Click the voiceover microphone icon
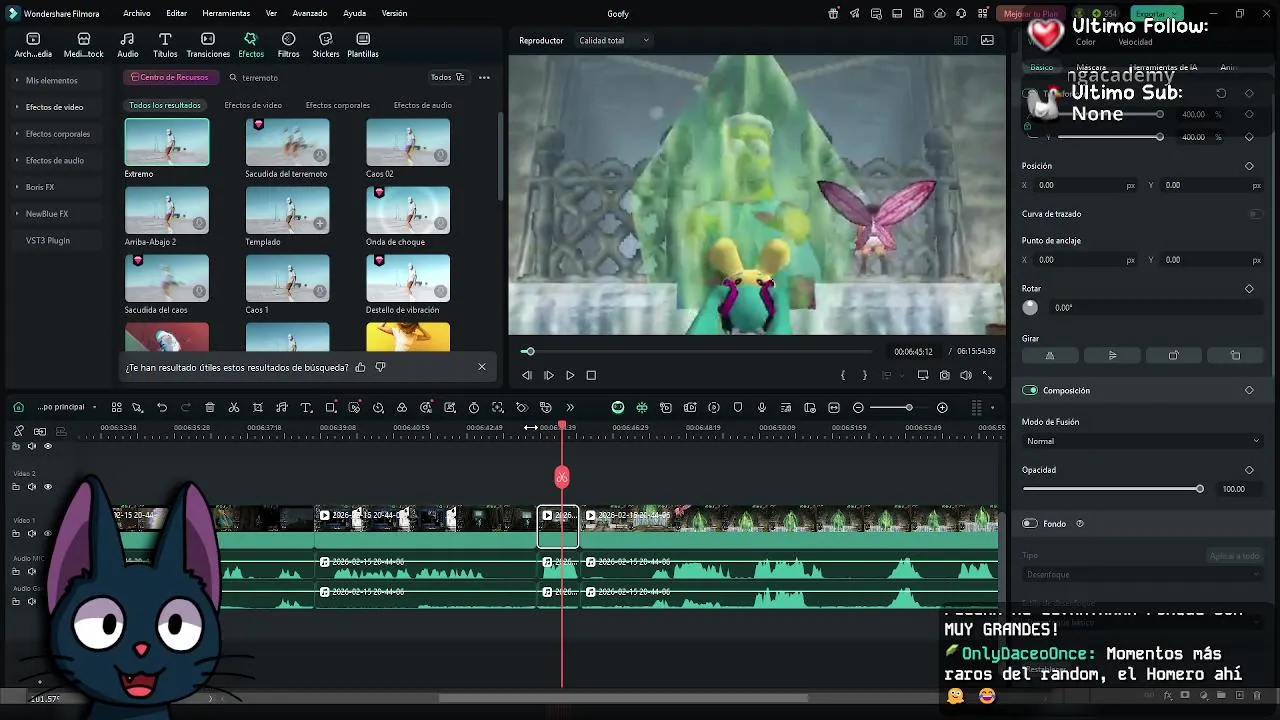The image size is (1280, 720). coord(762,408)
